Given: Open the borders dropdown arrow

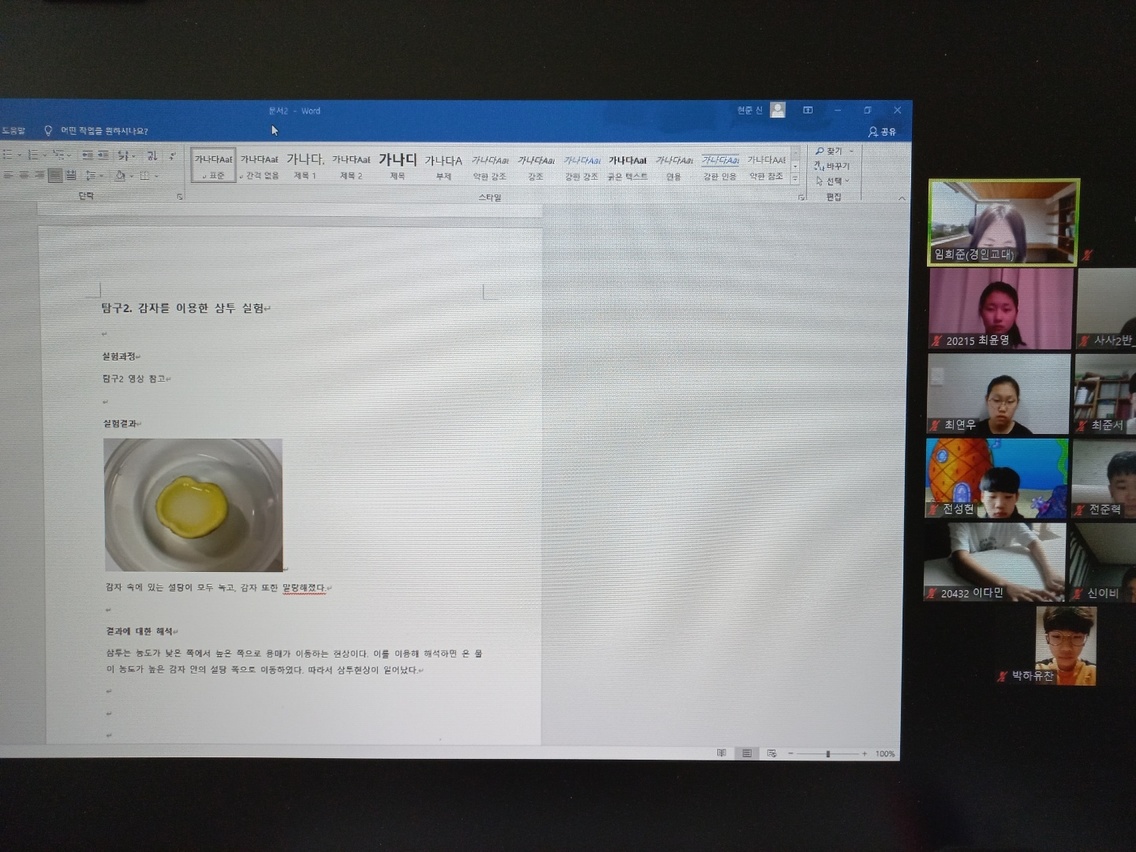Looking at the screenshot, I should pos(156,175).
